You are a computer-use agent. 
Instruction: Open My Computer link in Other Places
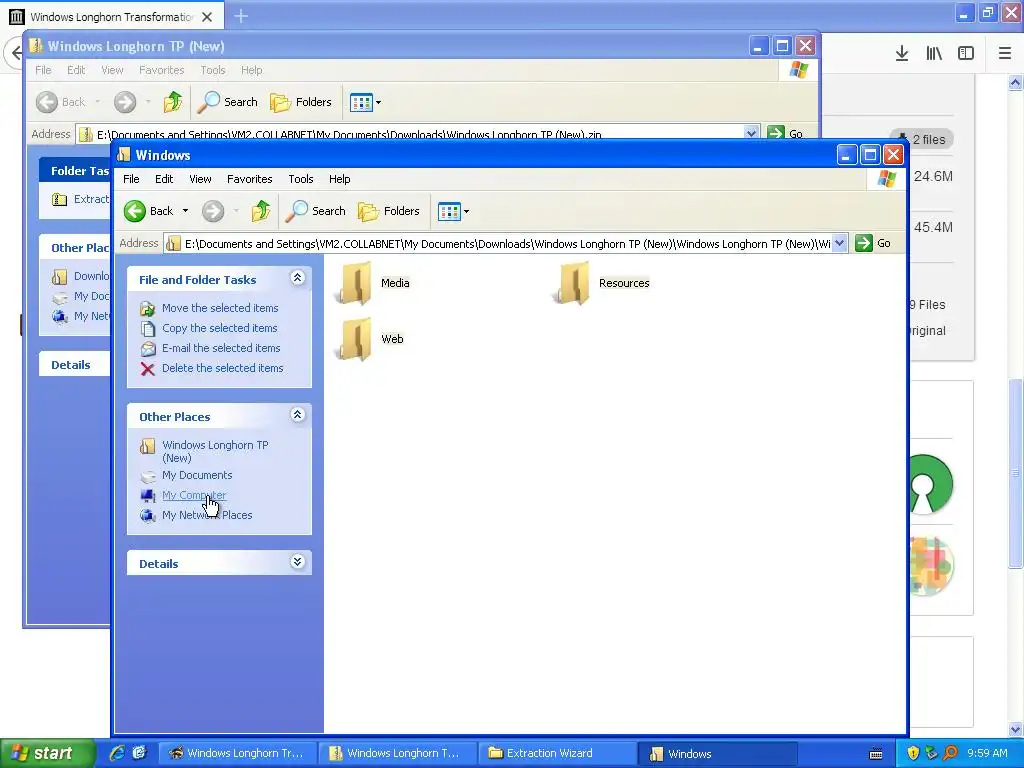point(194,495)
